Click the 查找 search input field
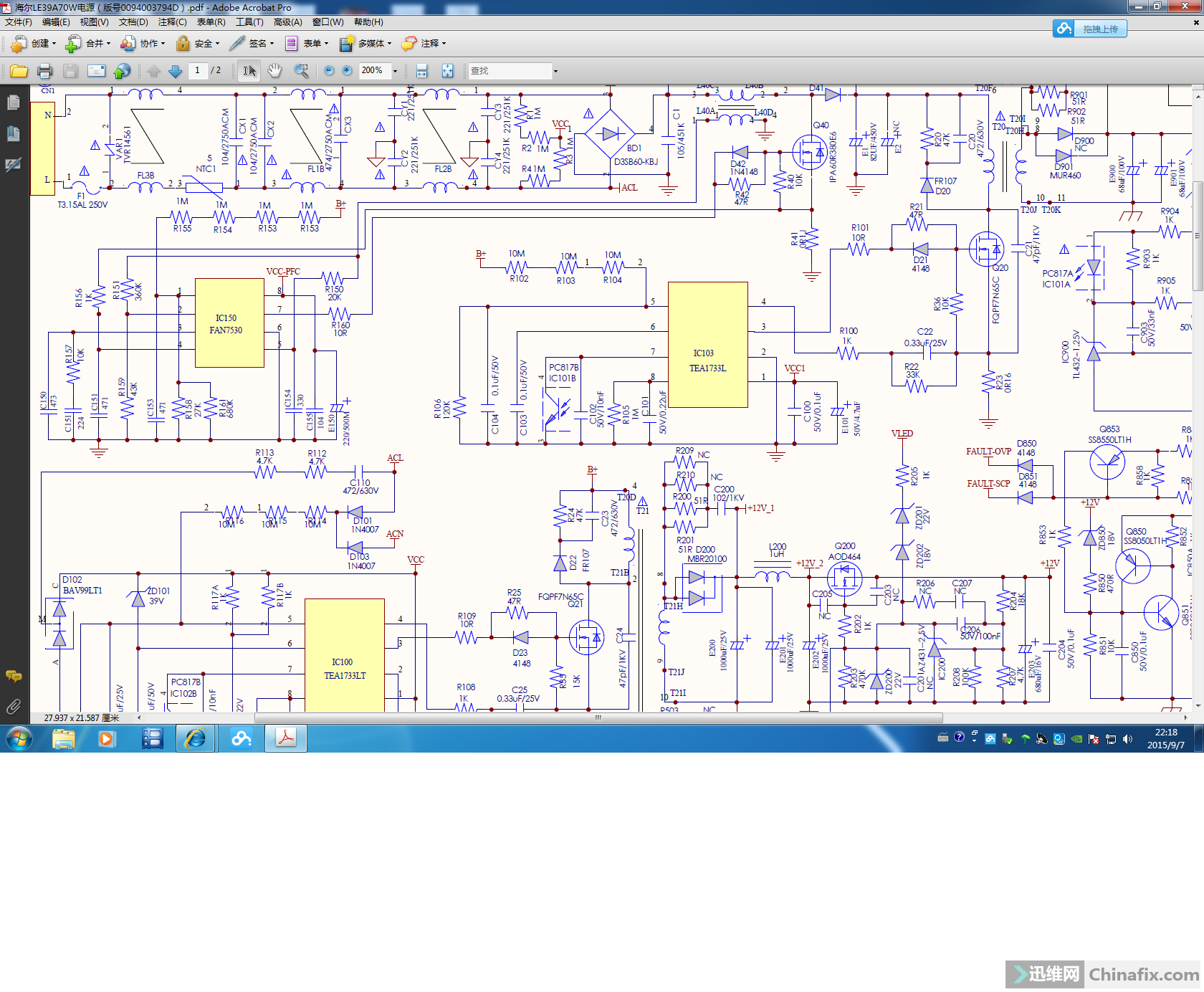Screen dimensions: 1204x992 (x=510, y=71)
